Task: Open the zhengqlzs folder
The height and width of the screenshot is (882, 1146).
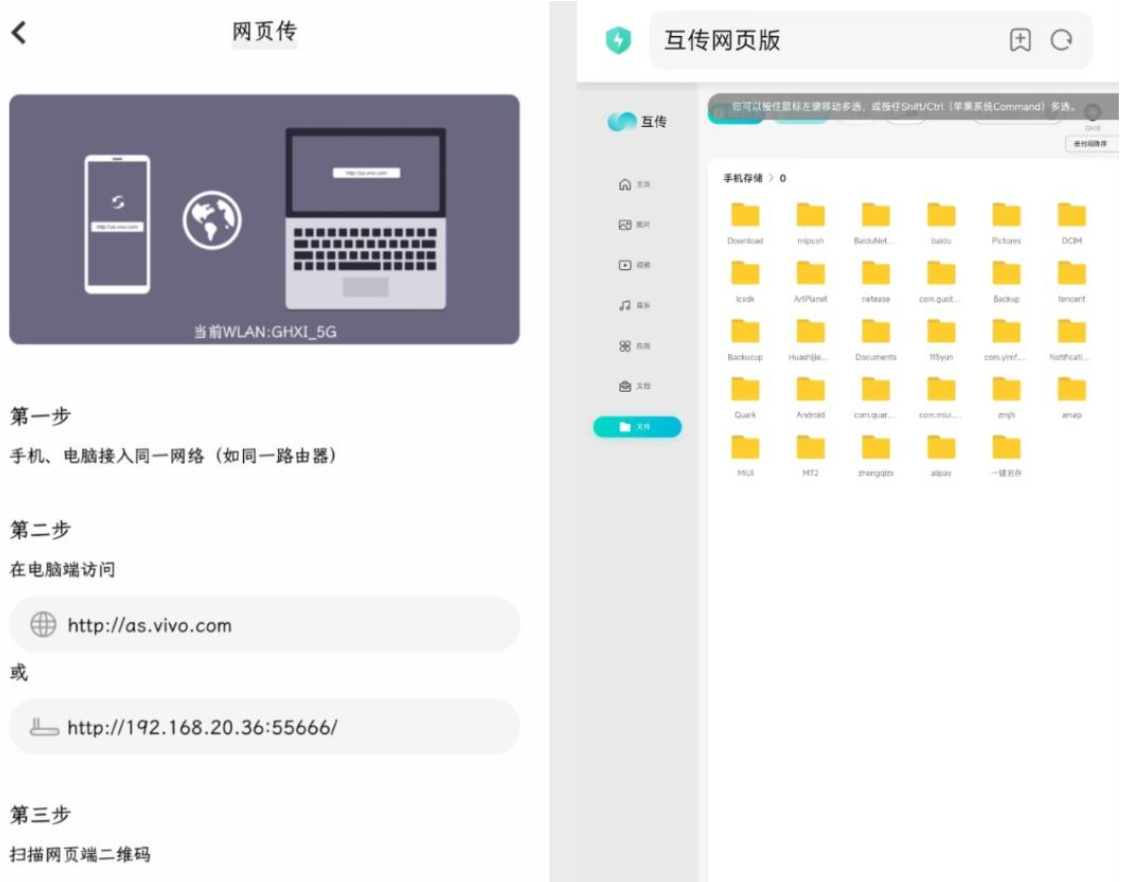Action: click(875, 456)
